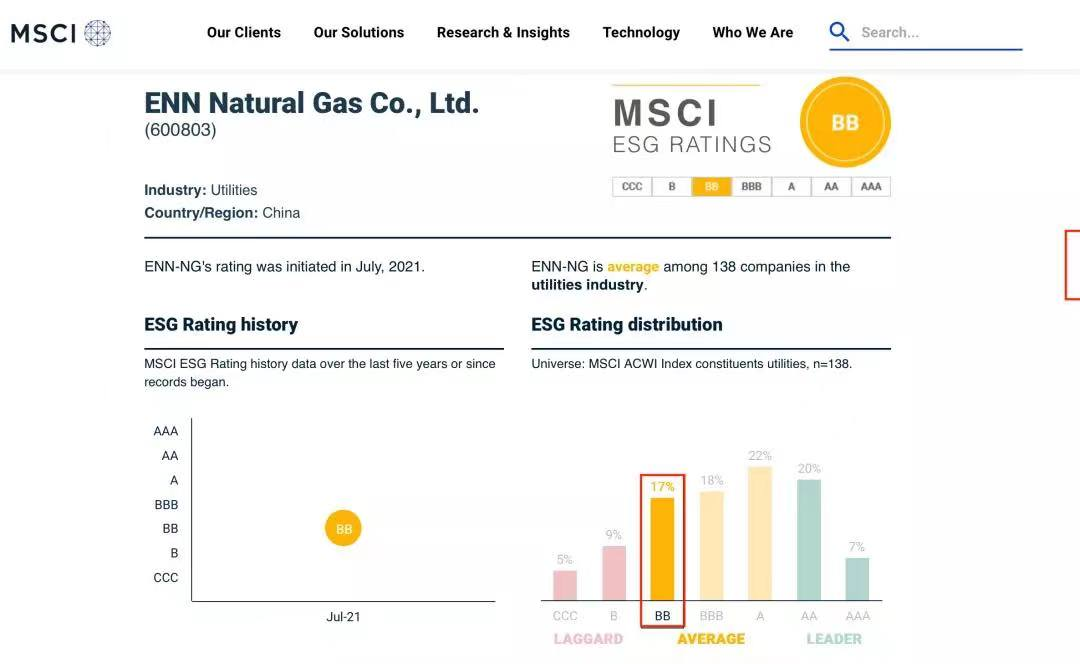The height and width of the screenshot is (664, 1080).
Task: Expand the Research & Insights menu
Action: coord(503,32)
